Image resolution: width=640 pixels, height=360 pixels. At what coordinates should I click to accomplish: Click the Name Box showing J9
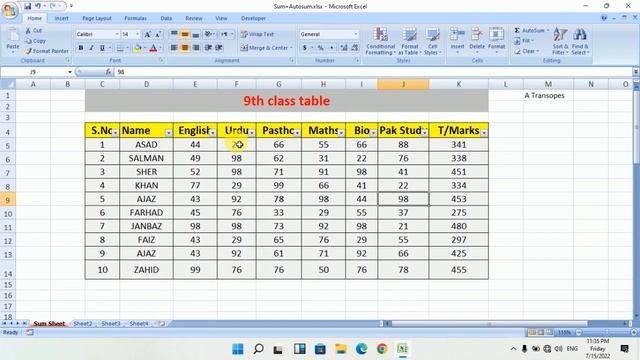tap(34, 72)
